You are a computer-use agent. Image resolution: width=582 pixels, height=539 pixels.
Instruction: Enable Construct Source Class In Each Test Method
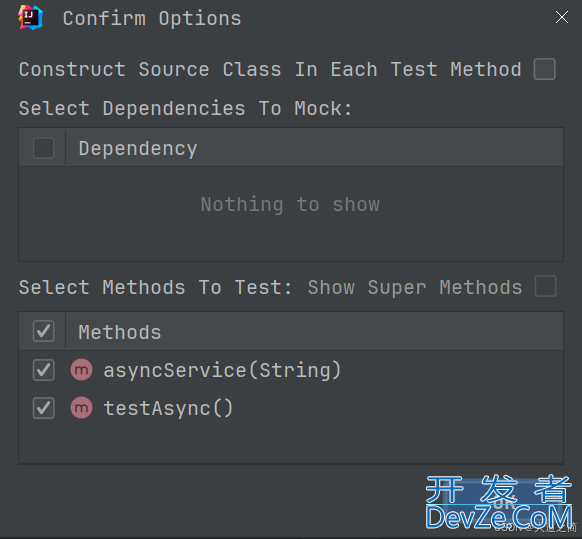tap(544, 69)
